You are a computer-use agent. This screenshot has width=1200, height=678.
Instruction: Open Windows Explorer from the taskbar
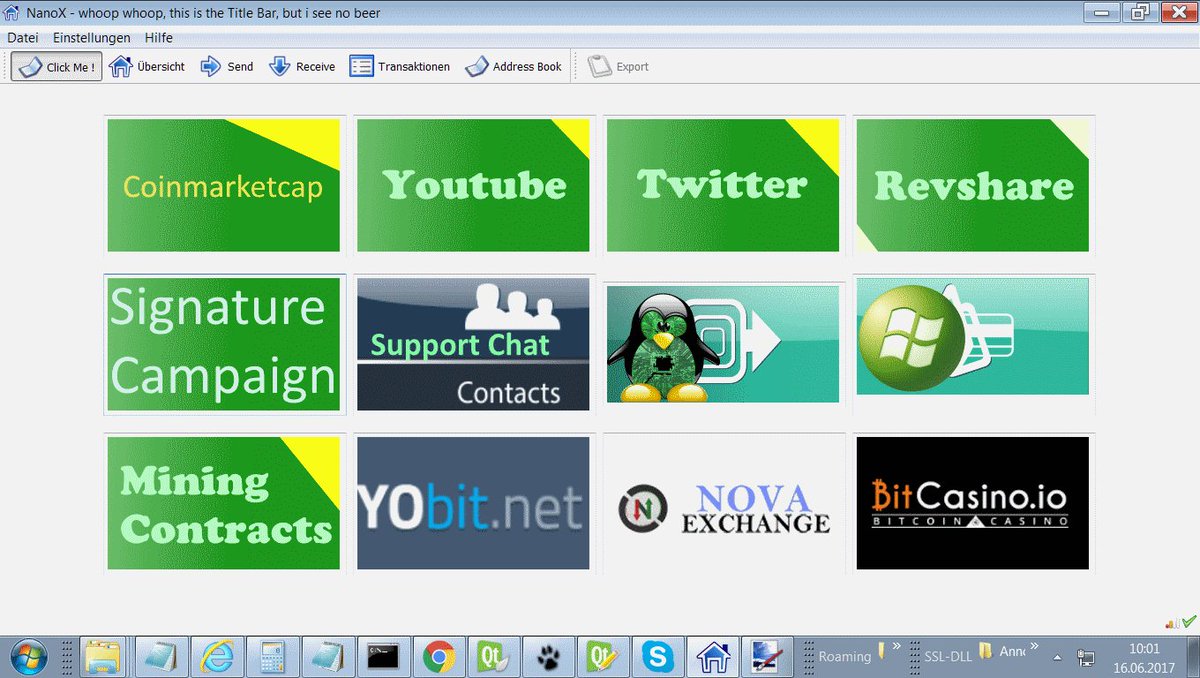click(x=103, y=657)
